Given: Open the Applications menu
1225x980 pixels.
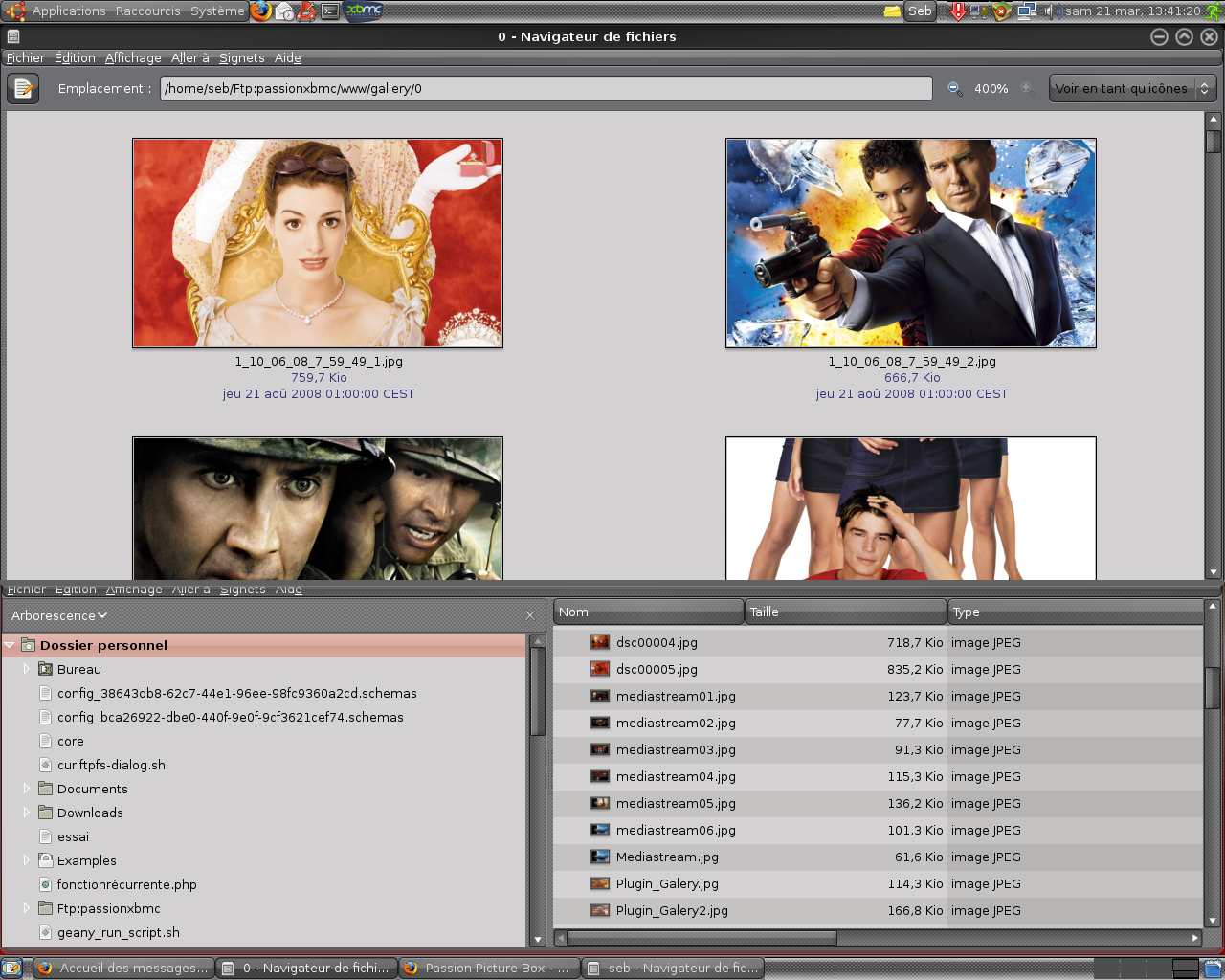Looking at the screenshot, I should [x=69, y=11].
